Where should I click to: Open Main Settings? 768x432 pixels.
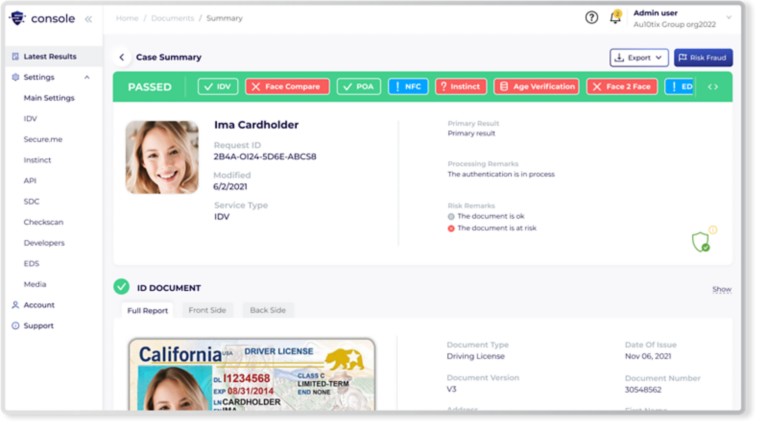49,98
